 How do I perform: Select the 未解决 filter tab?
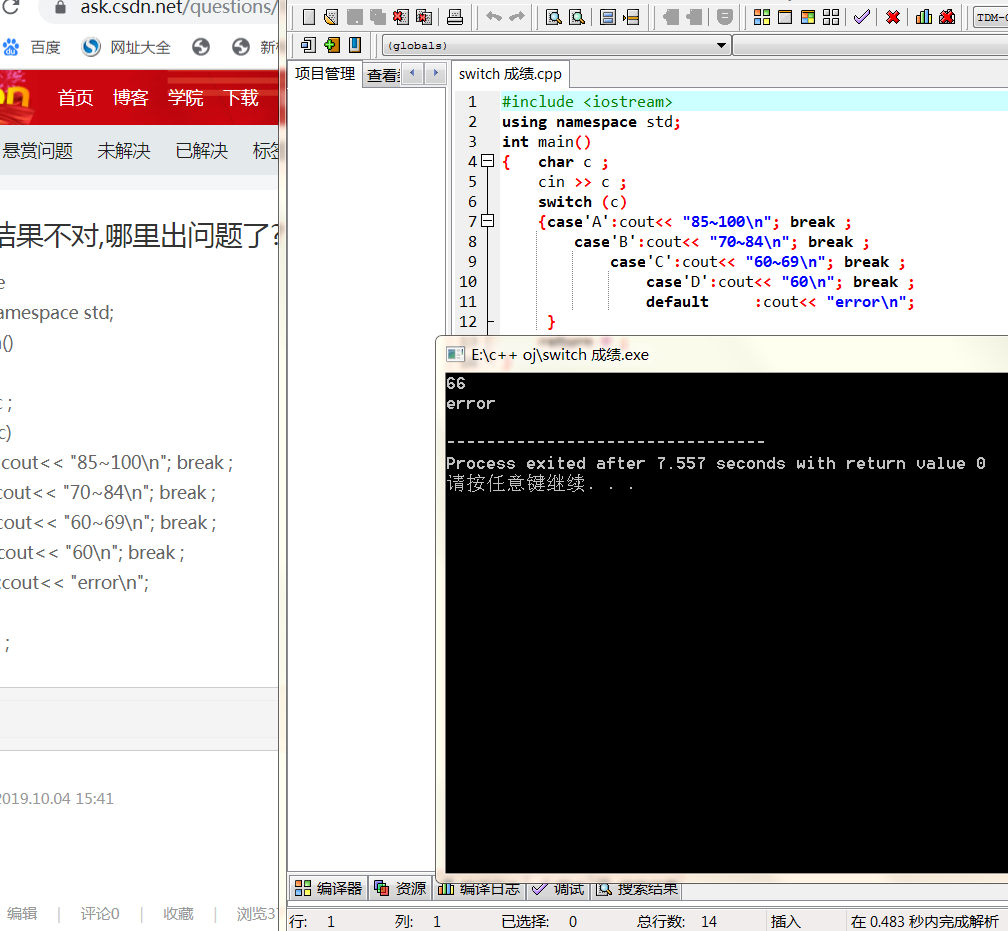click(x=123, y=150)
